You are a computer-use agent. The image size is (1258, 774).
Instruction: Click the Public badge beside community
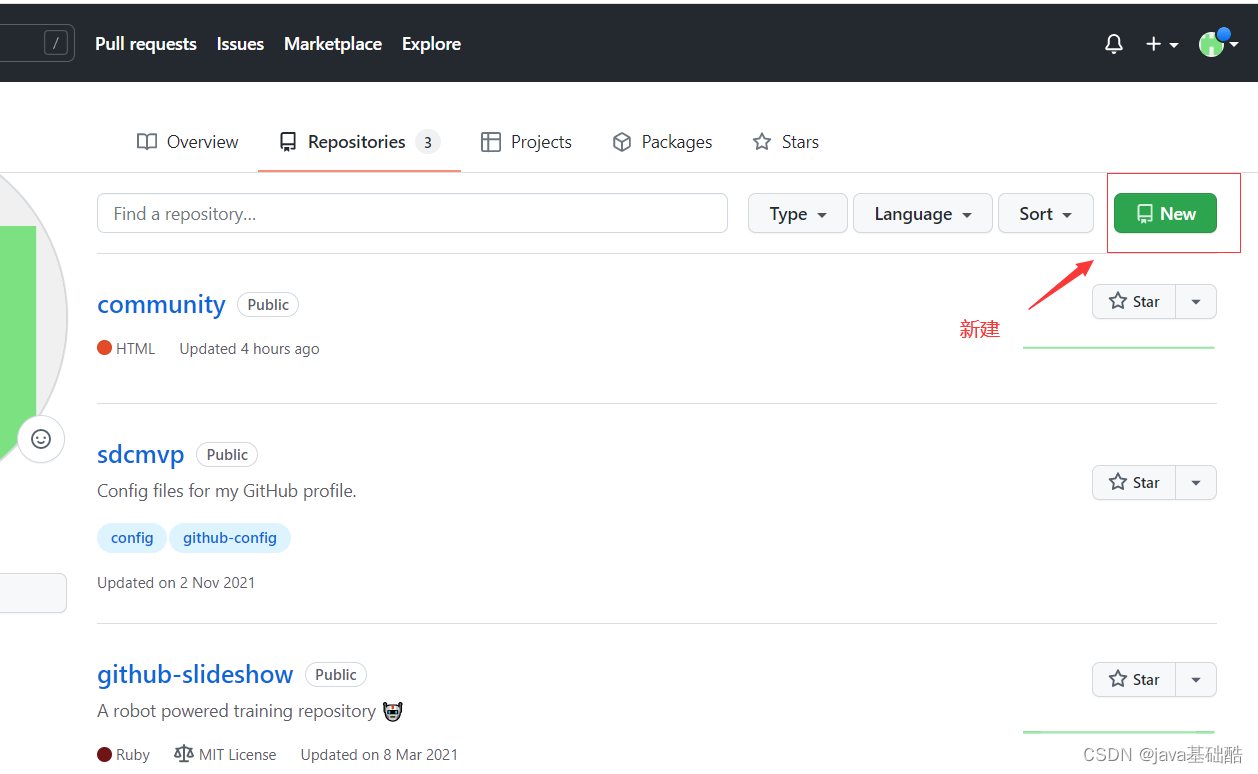268,304
